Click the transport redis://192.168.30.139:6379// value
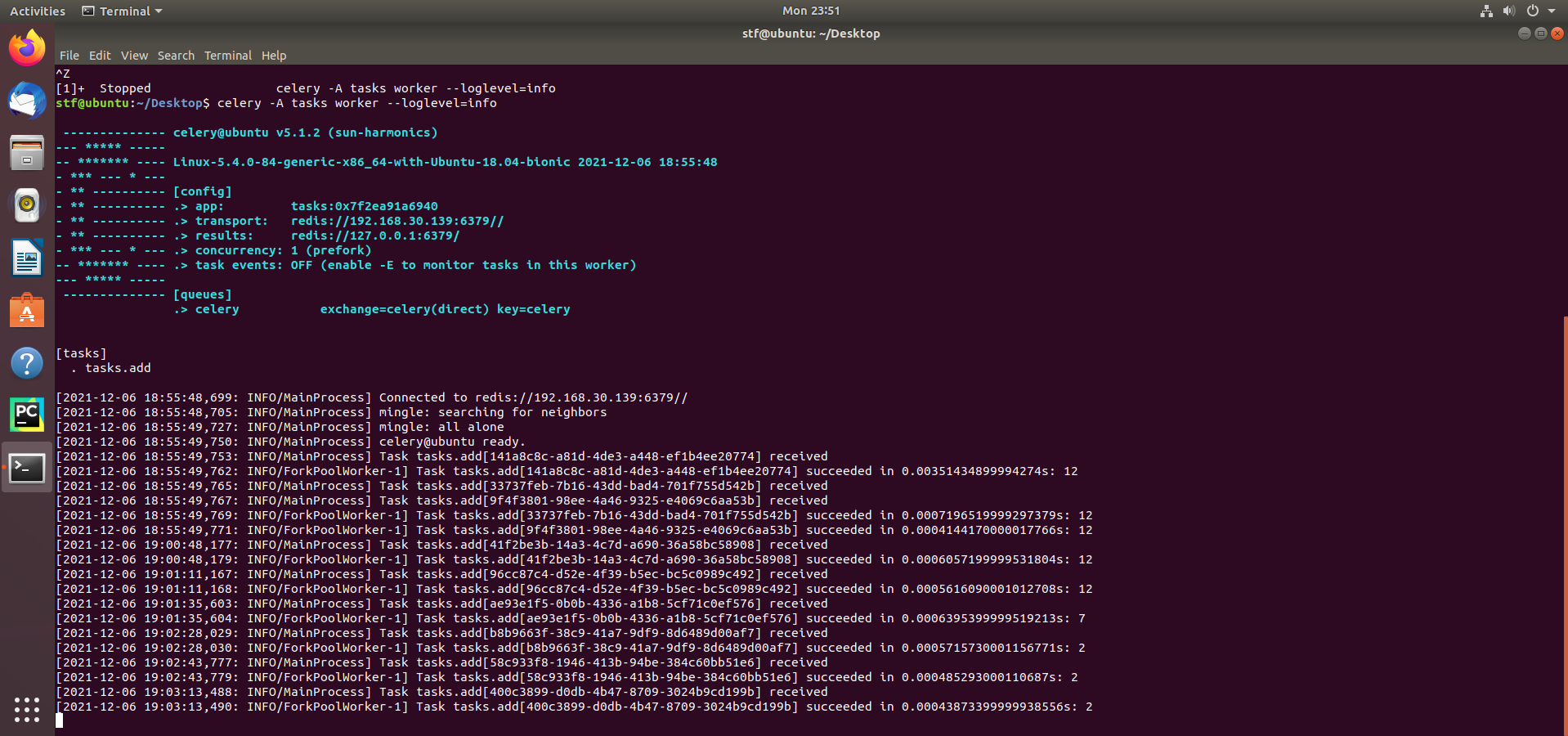The height and width of the screenshot is (736, 1568). pyautogui.click(x=397, y=221)
